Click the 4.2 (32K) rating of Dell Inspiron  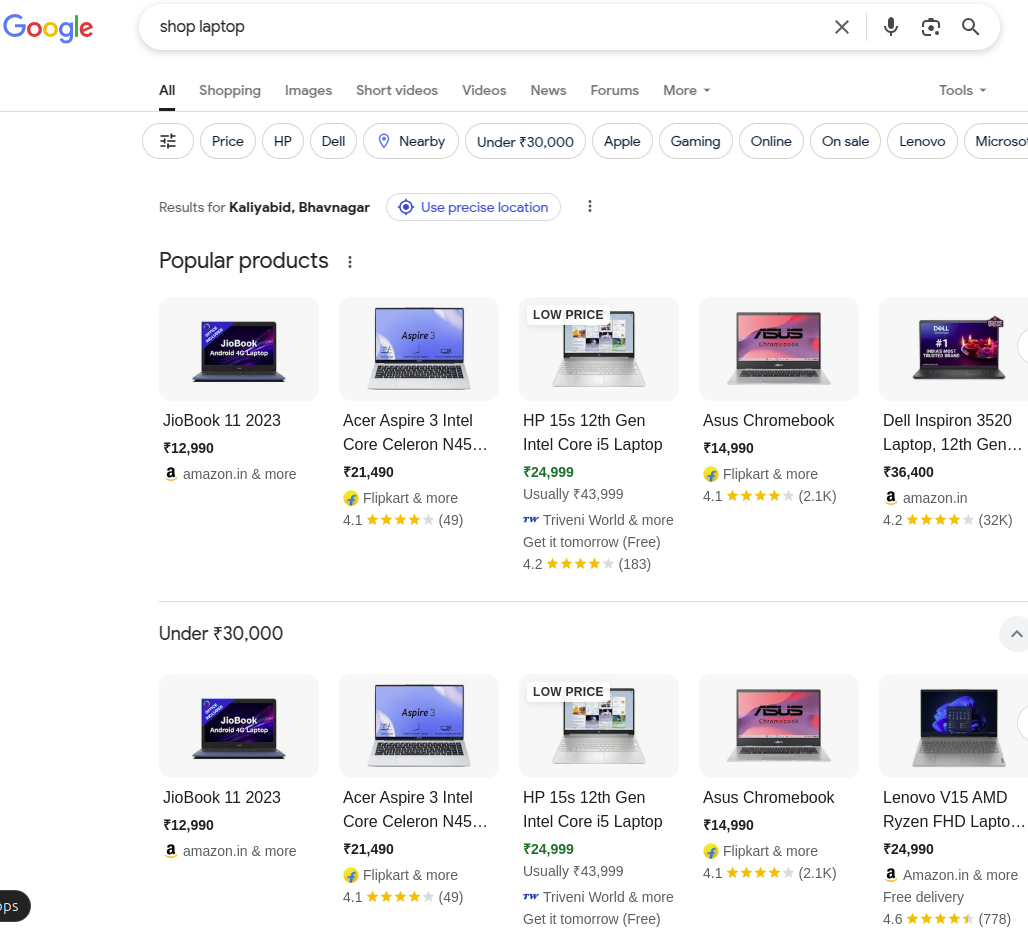(x=947, y=520)
